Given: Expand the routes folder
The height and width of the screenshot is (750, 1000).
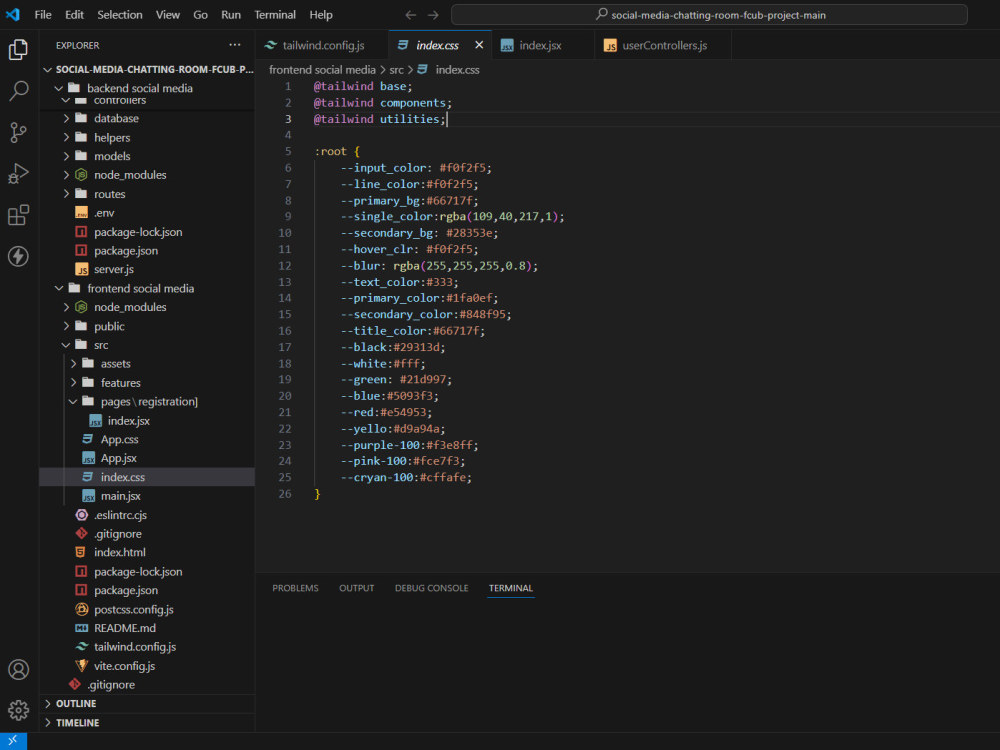Looking at the screenshot, I should tap(66, 194).
